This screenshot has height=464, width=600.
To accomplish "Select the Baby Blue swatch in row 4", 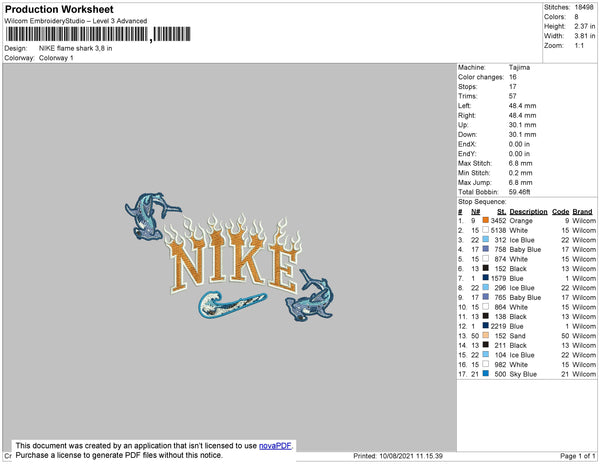I will click(486, 249).
